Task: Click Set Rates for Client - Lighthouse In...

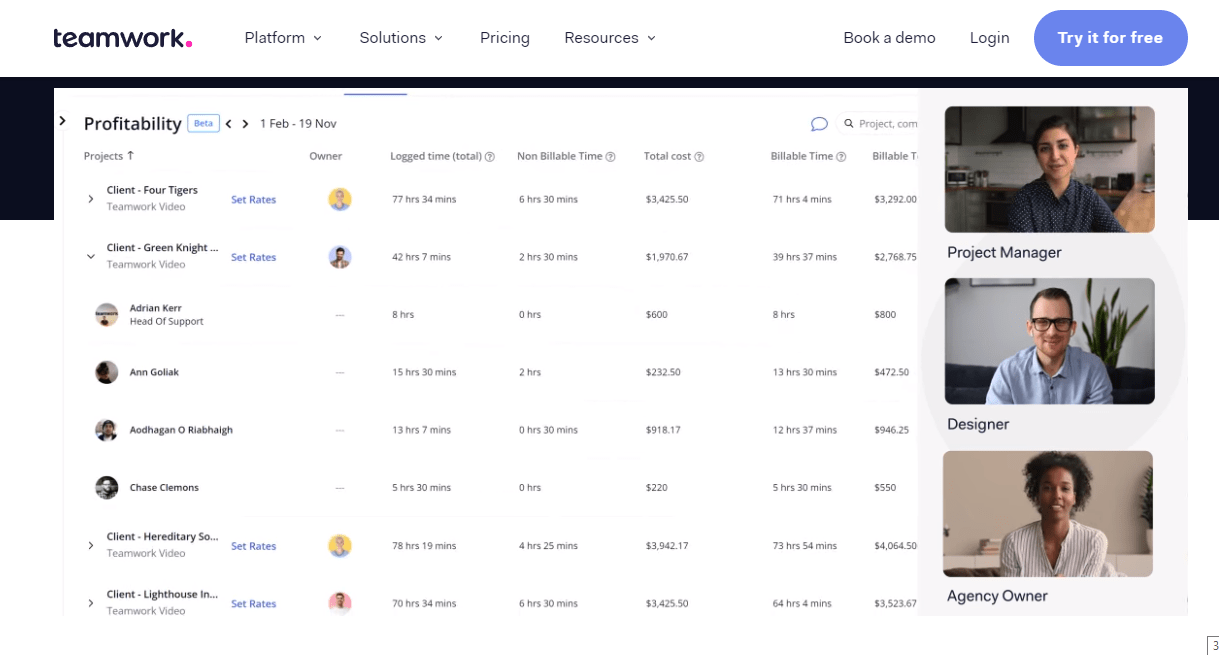Action: (253, 604)
